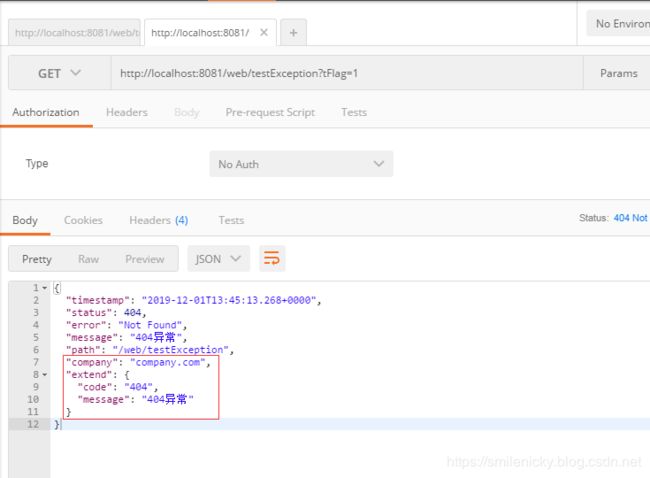Image resolution: width=650 pixels, height=478 pixels.
Task: Open the No Environment dropdown
Action: 618,24
